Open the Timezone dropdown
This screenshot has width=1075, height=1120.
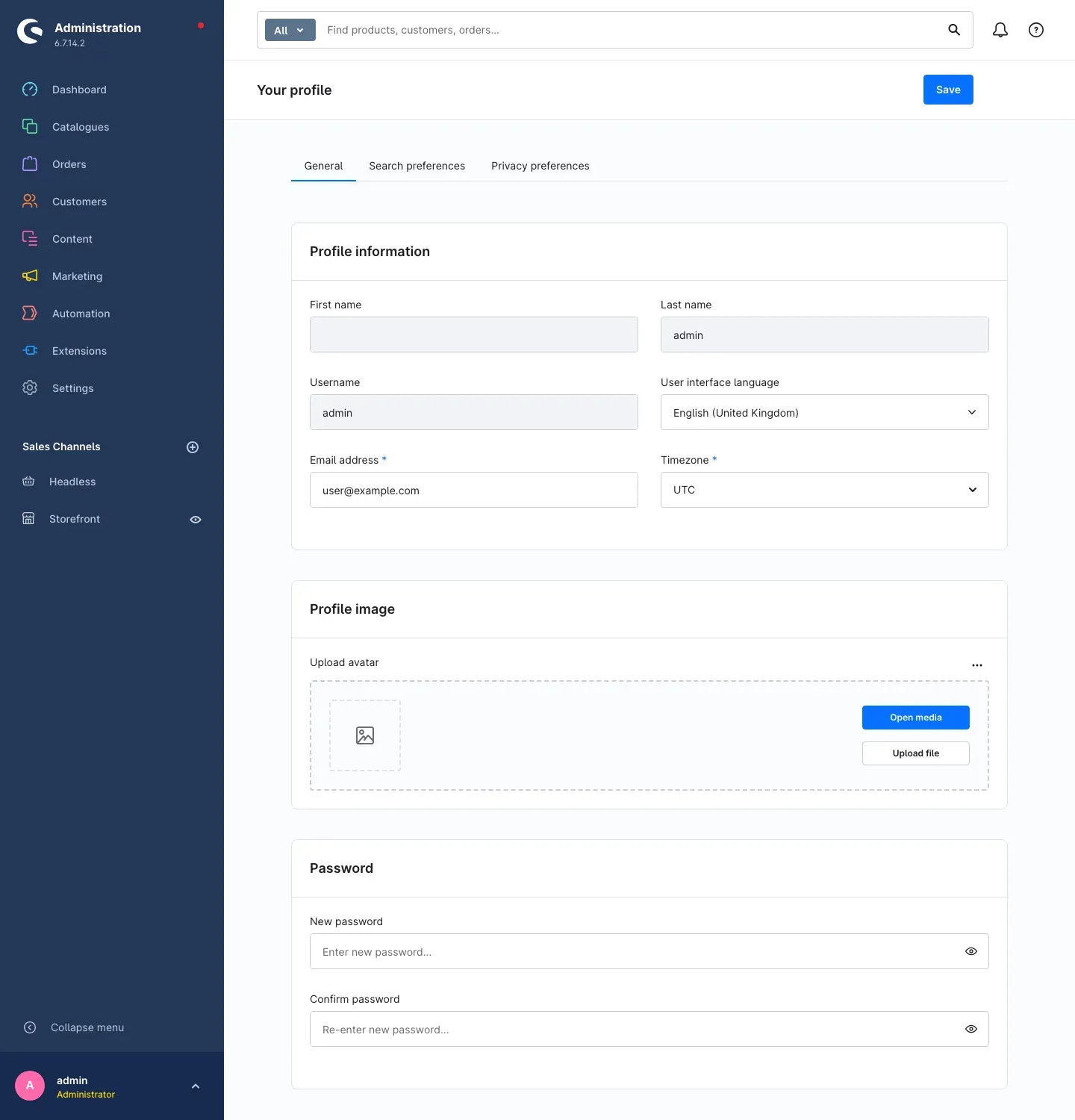click(x=825, y=490)
